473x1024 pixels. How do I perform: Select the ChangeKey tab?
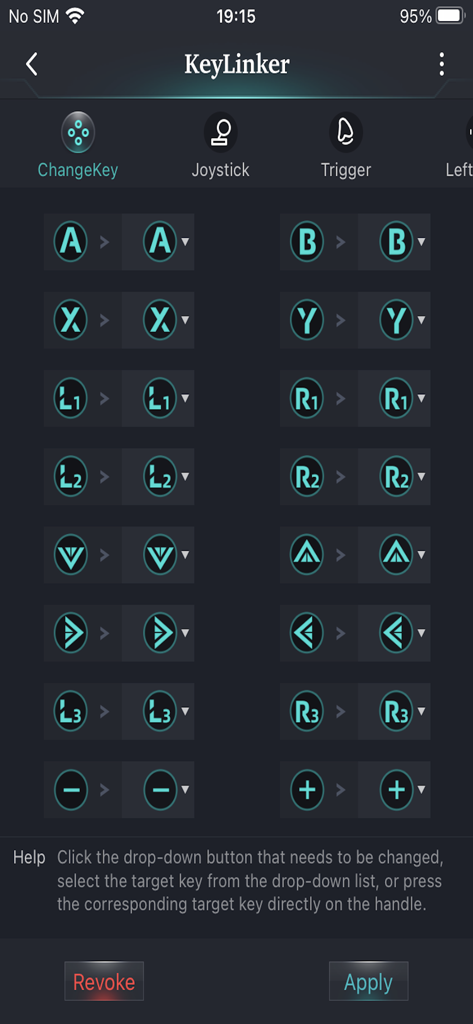pyautogui.click(x=78, y=147)
